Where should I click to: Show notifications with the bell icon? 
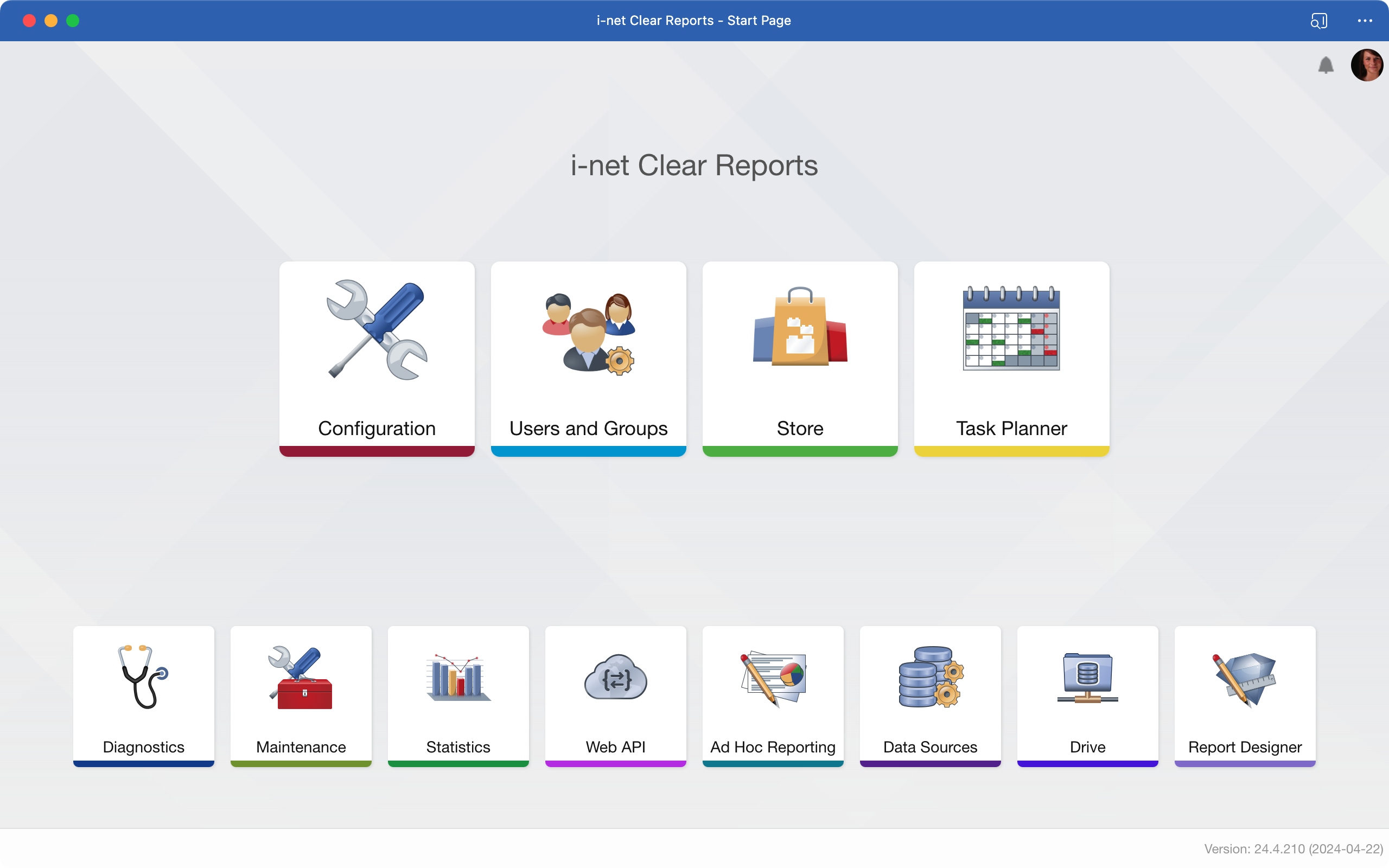[1326, 66]
